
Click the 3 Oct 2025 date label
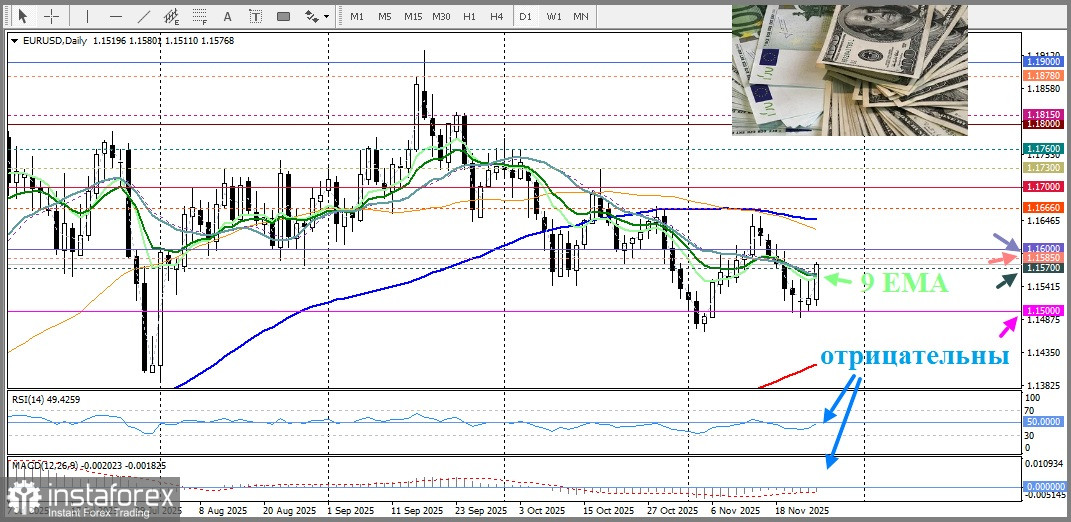click(x=542, y=510)
